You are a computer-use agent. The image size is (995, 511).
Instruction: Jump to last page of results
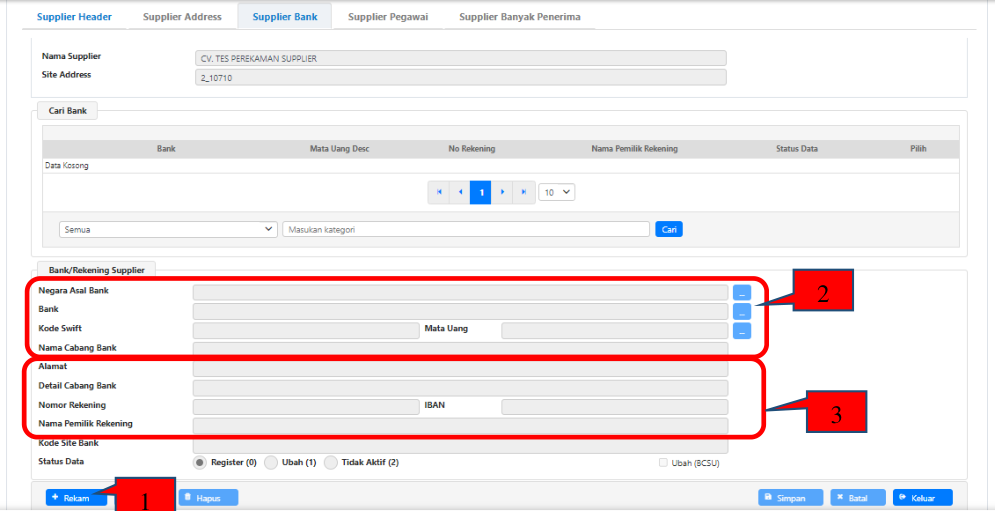[523, 192]
